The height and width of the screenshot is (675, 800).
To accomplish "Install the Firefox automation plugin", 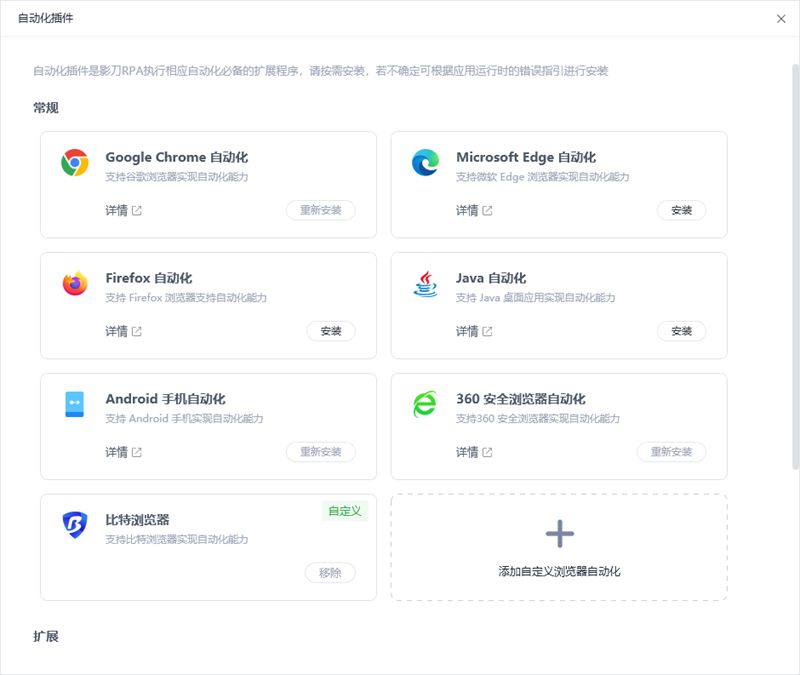I will pyautogui.click(x=331, y=331).
